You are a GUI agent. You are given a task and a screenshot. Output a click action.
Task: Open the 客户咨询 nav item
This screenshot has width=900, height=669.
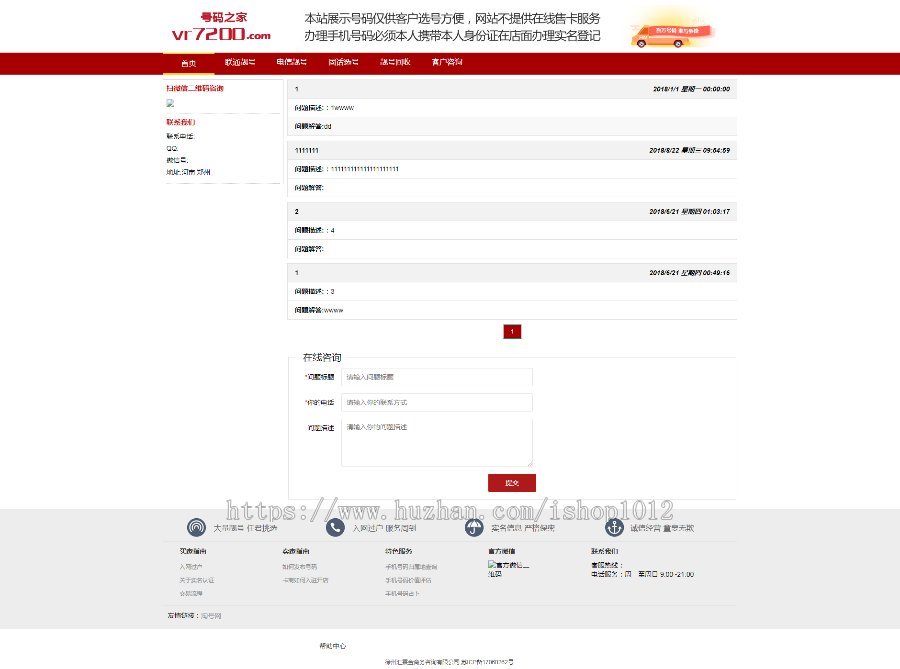coord(447,62)
